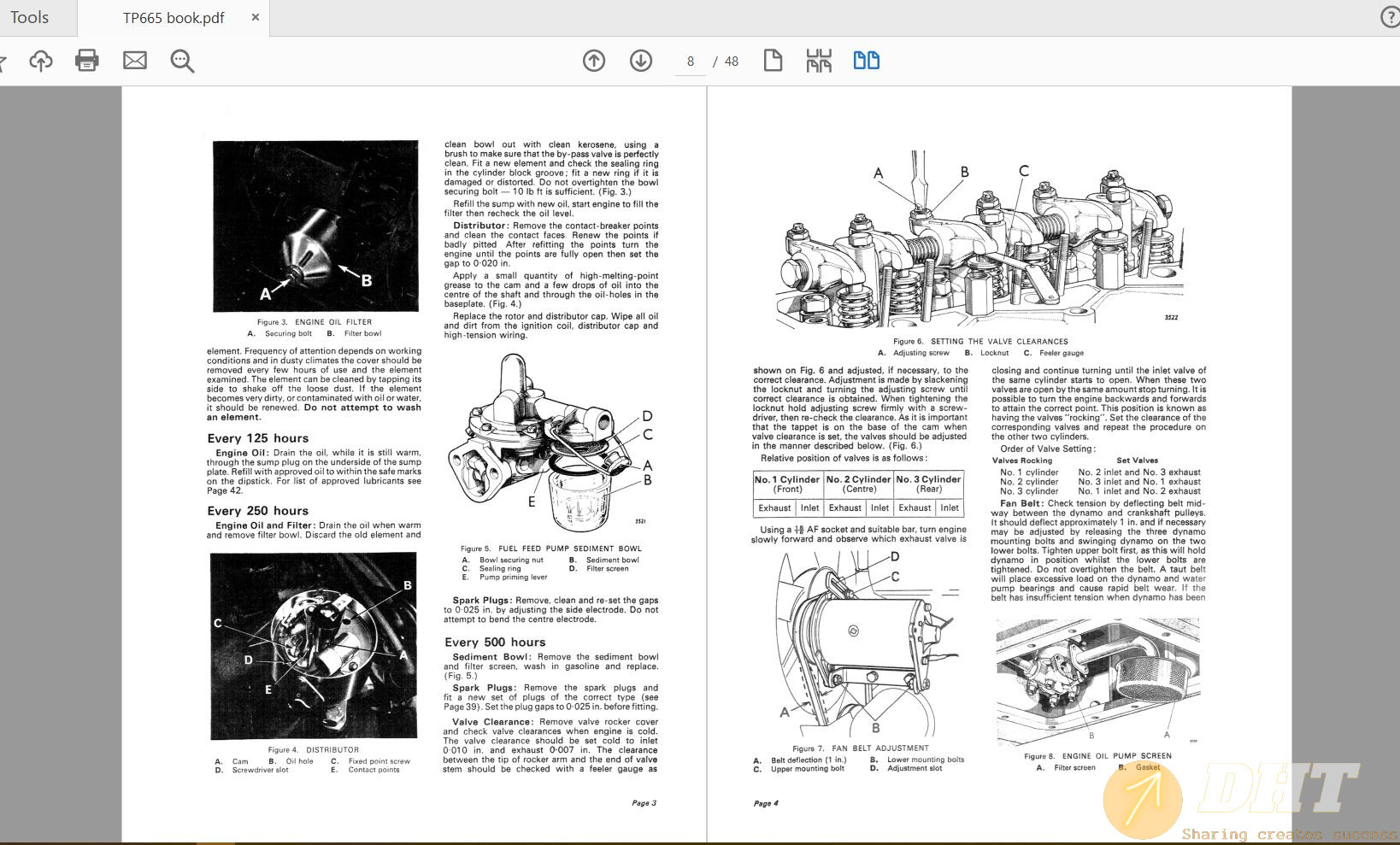Viewport: 1400px width, 845px height.
Task: Print the document with the printer icon
Action: 87,61
